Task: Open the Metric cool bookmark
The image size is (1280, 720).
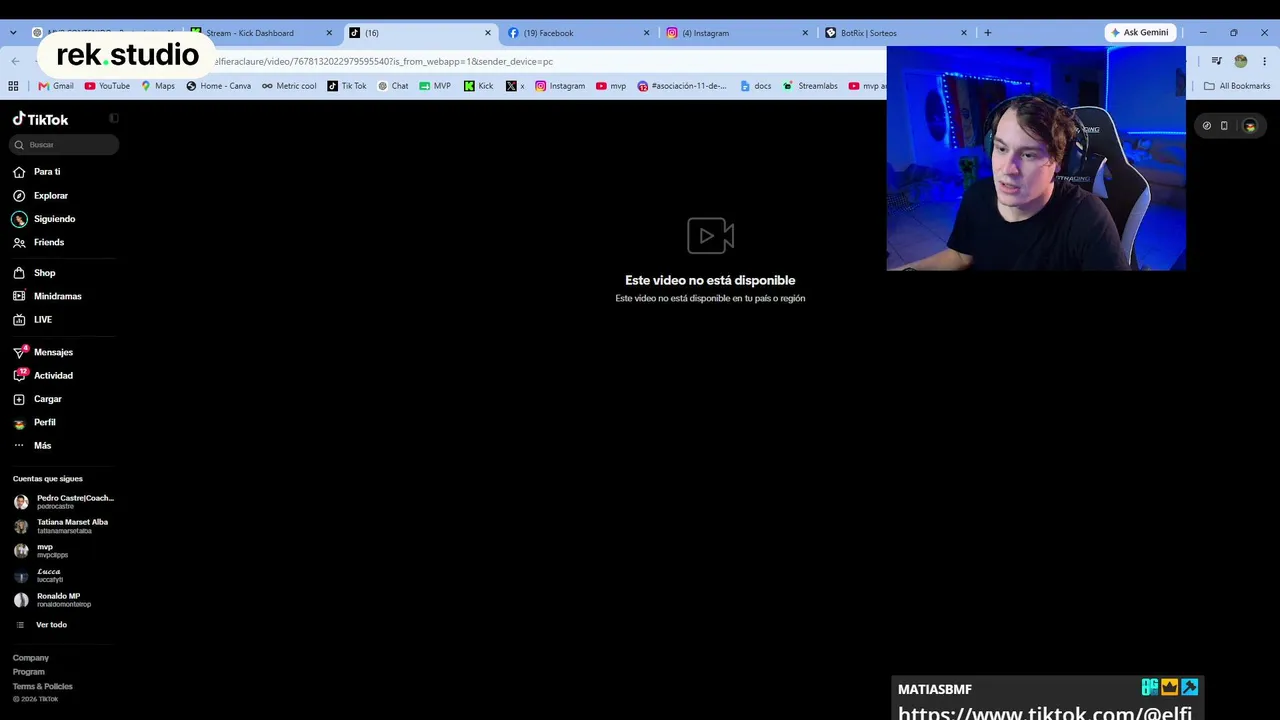Action: (289, 86)
